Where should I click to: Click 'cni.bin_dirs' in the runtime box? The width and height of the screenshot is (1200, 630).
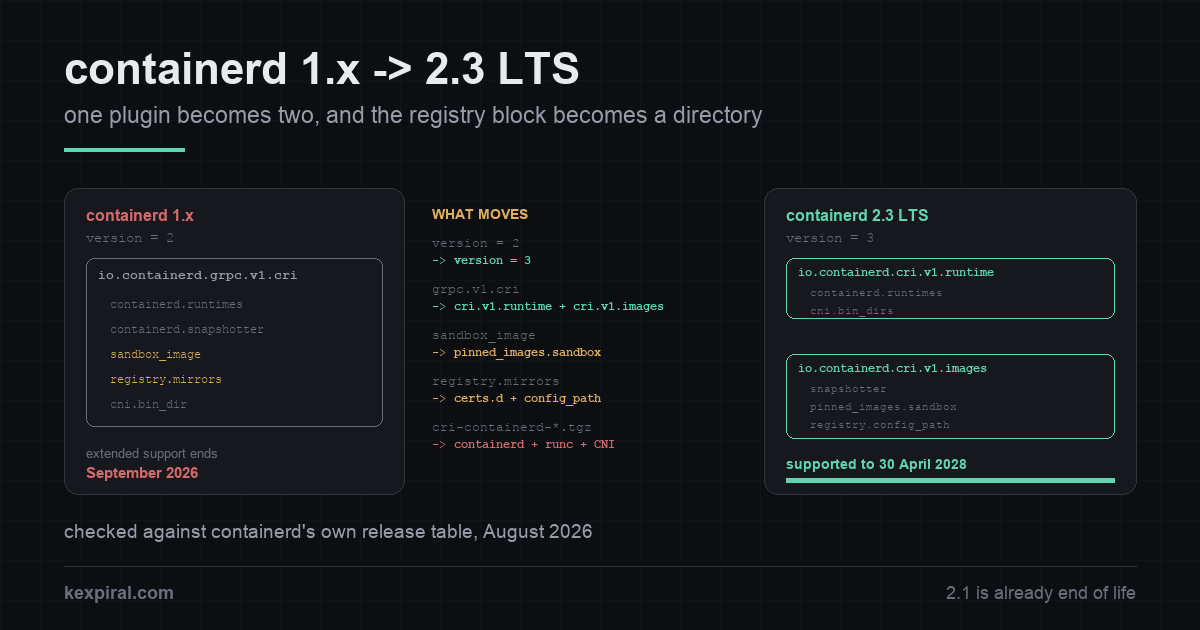(x=852, y=311)
